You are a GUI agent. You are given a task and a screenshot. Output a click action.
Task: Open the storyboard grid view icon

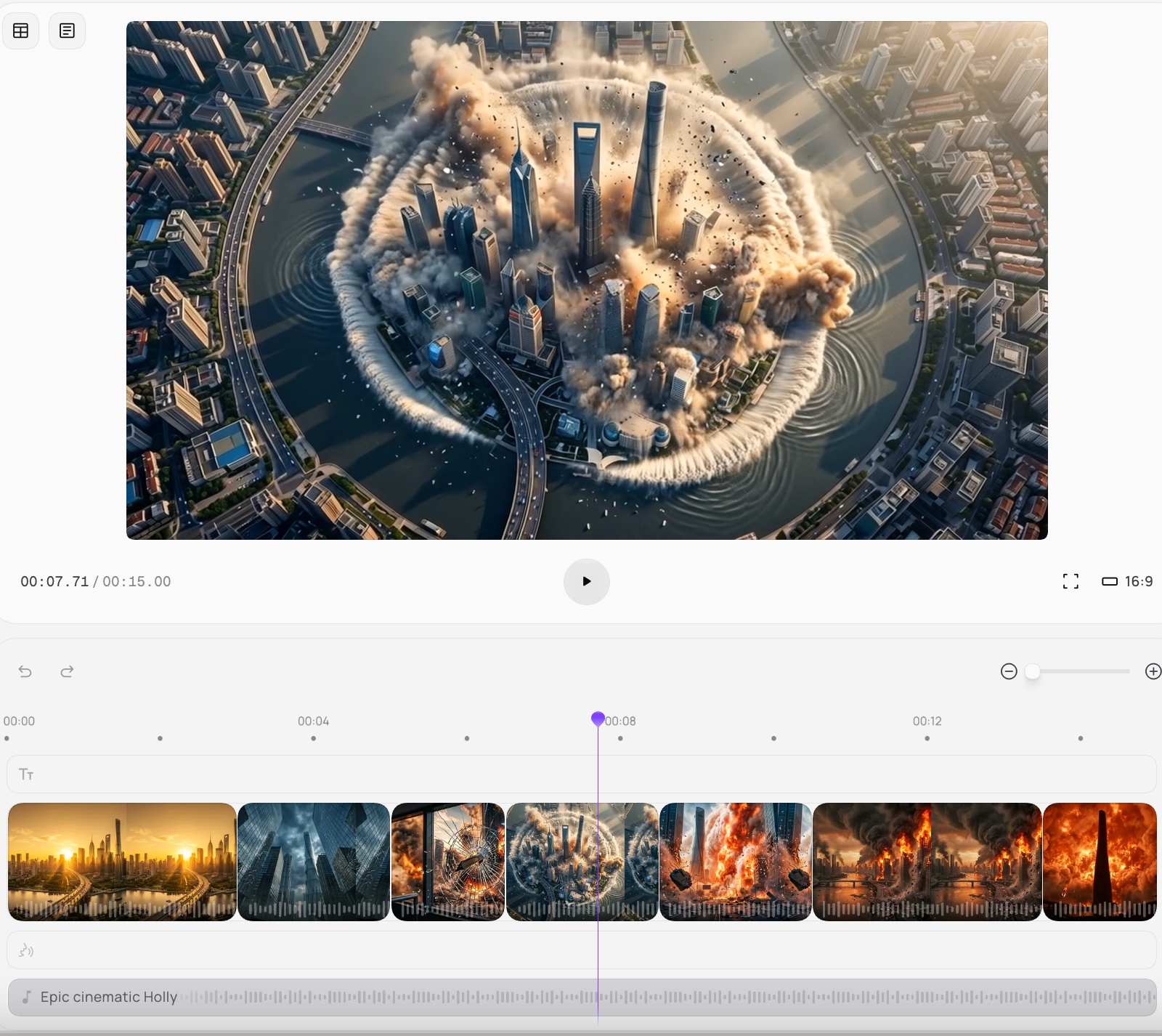point(21,31)
